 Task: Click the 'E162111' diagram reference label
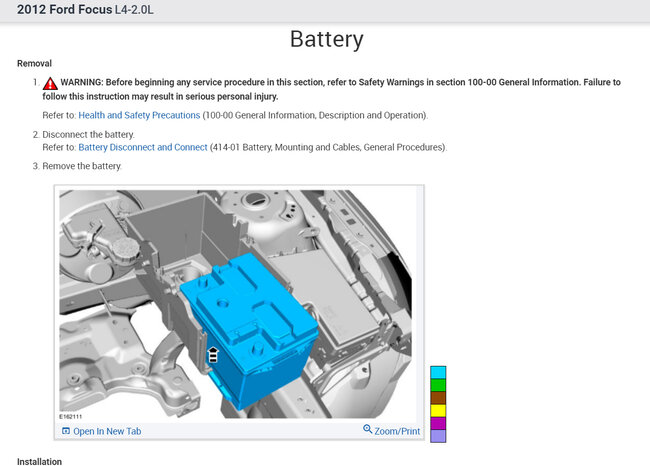[70, 417]
